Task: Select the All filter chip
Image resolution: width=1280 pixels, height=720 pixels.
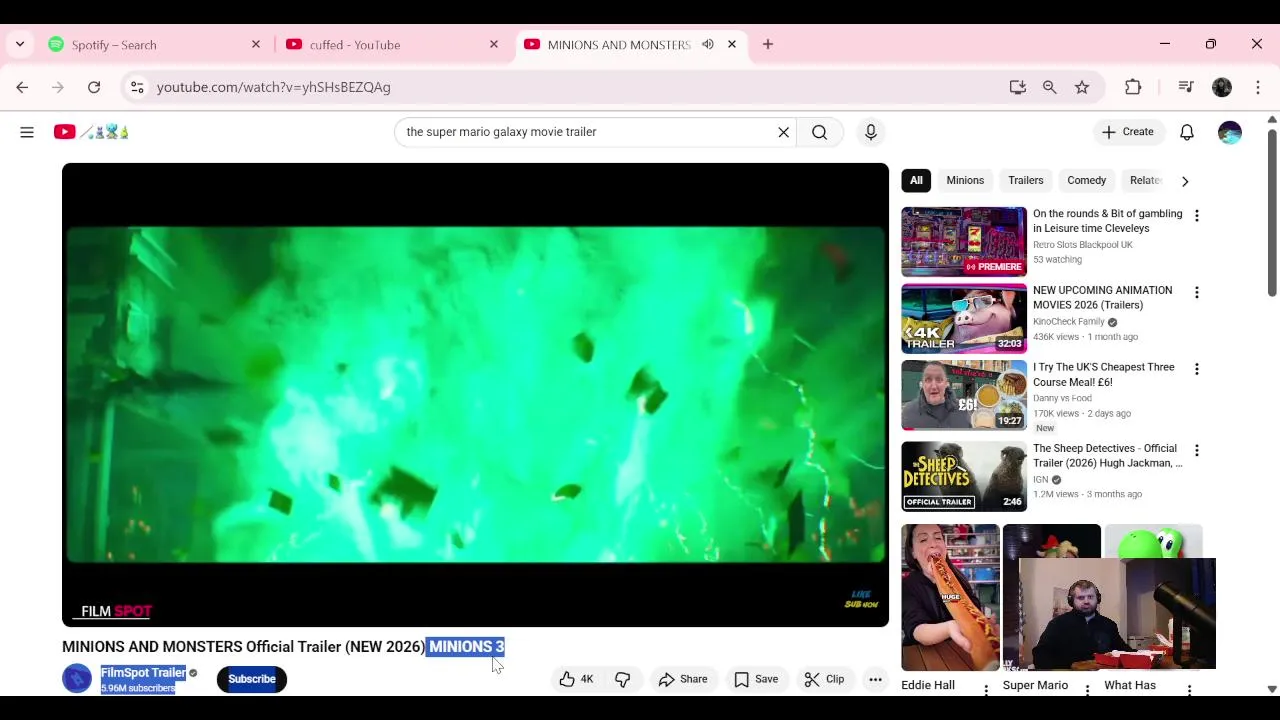Action: point(916,180)
